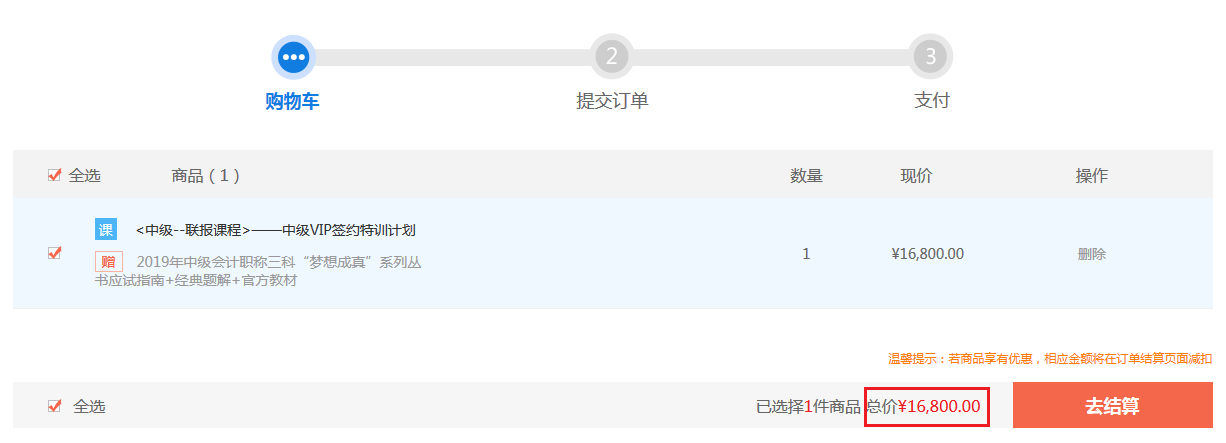Toggle the top 全选 checkbox
This screenshot has height=443, width=1226.
pos(55,176)
